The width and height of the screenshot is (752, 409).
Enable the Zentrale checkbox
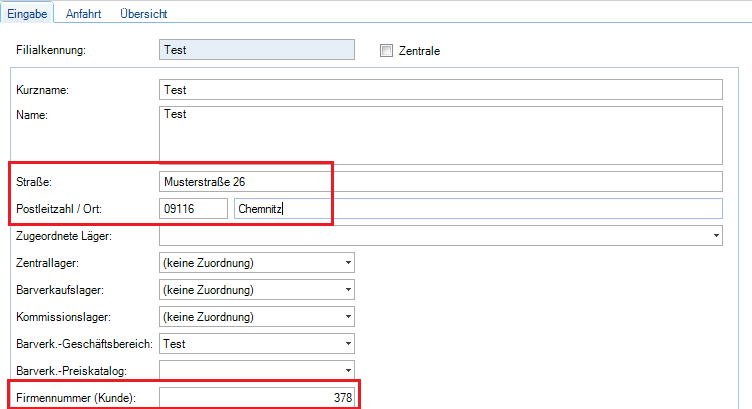[387, 51]
